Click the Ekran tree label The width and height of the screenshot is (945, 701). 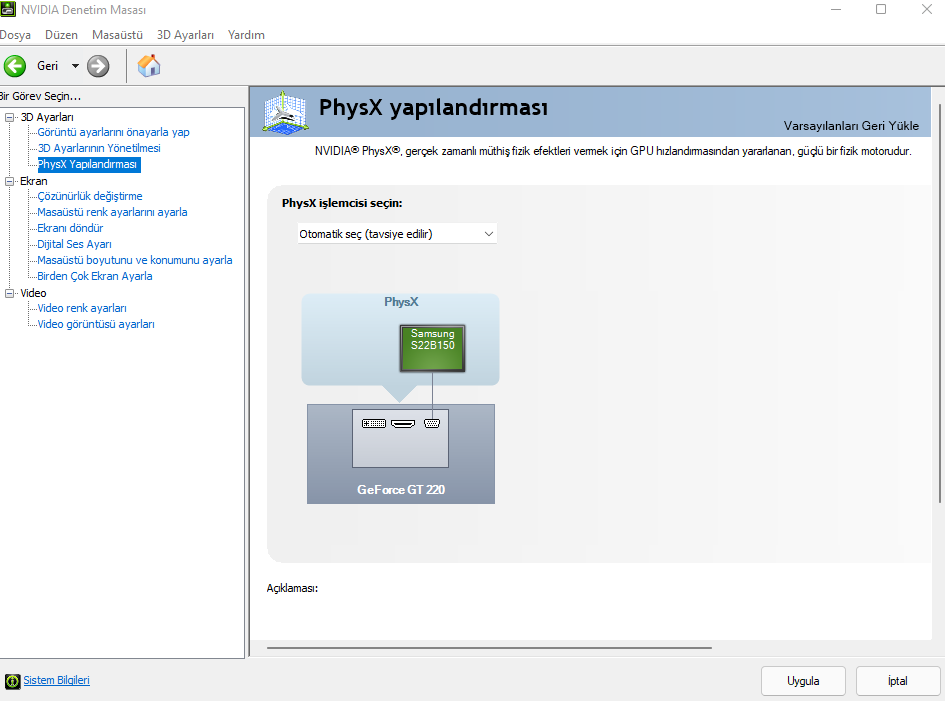pyautogui.click(x=34, y=181)
